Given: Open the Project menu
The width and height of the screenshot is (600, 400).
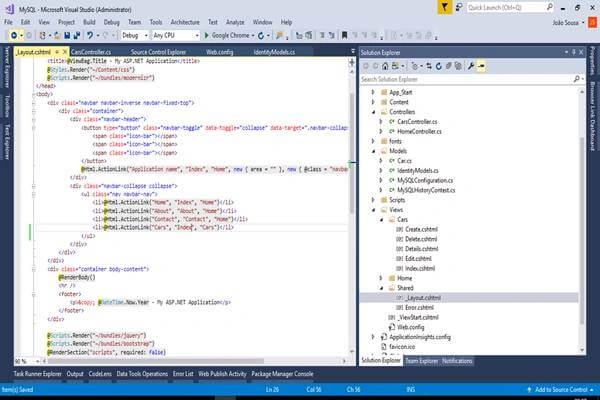Looking at the screenshot, I should [67, 22].
